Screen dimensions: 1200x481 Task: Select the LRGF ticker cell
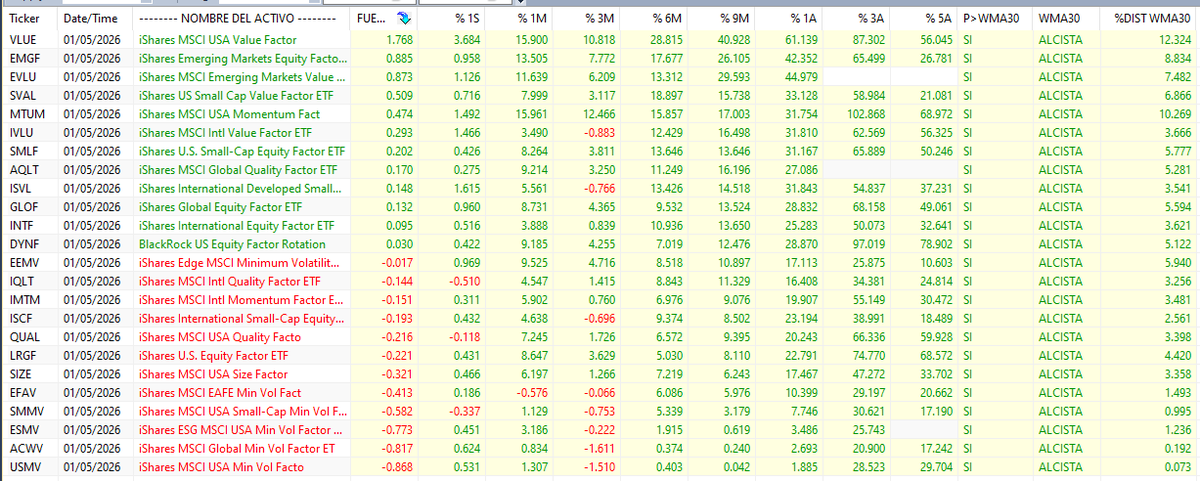click(x=29, y=356)
